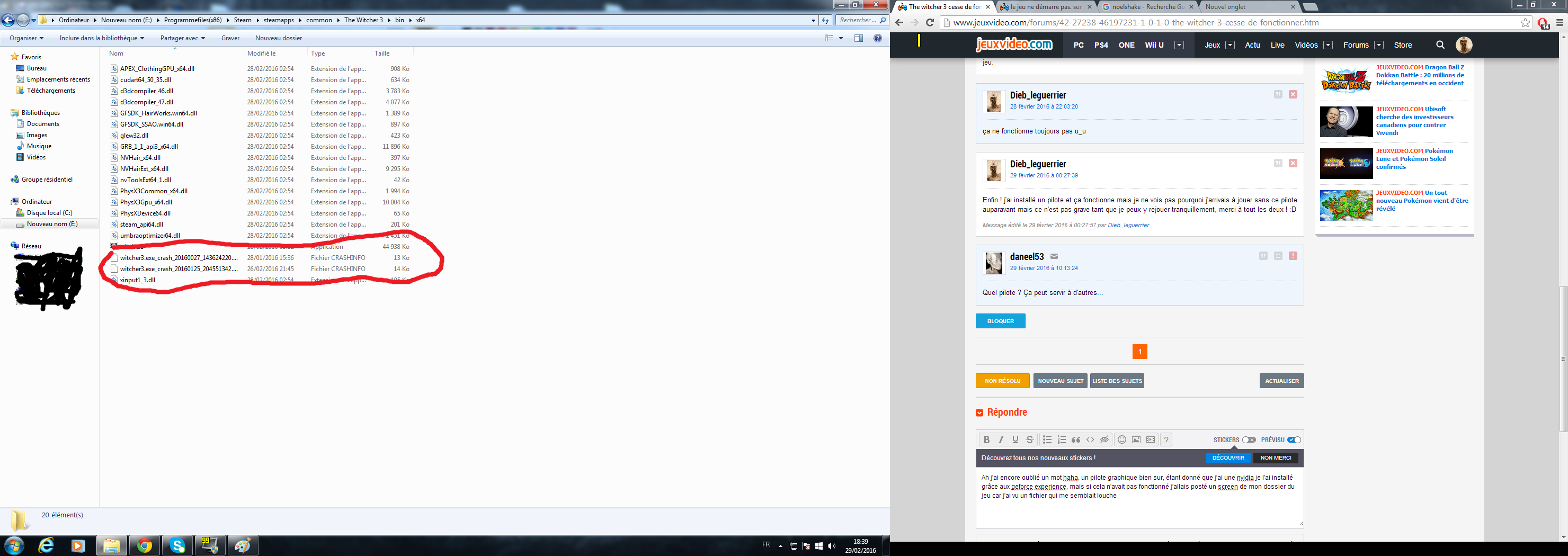
Task: Open Inclure dans la bibliothèque dropdown
Action: pyautogui.click(x=102, y=38)
